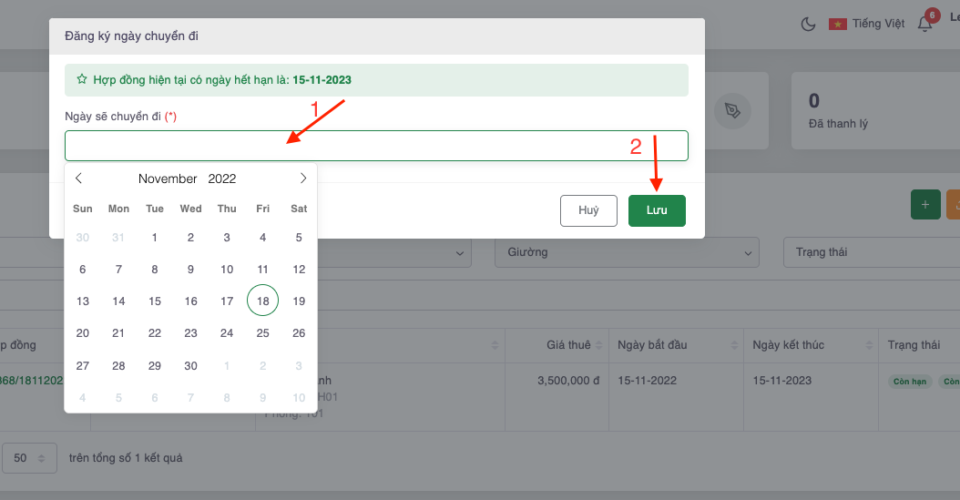
Task: Sort by Giá thuê column arrows
Action: coord(599,346)
